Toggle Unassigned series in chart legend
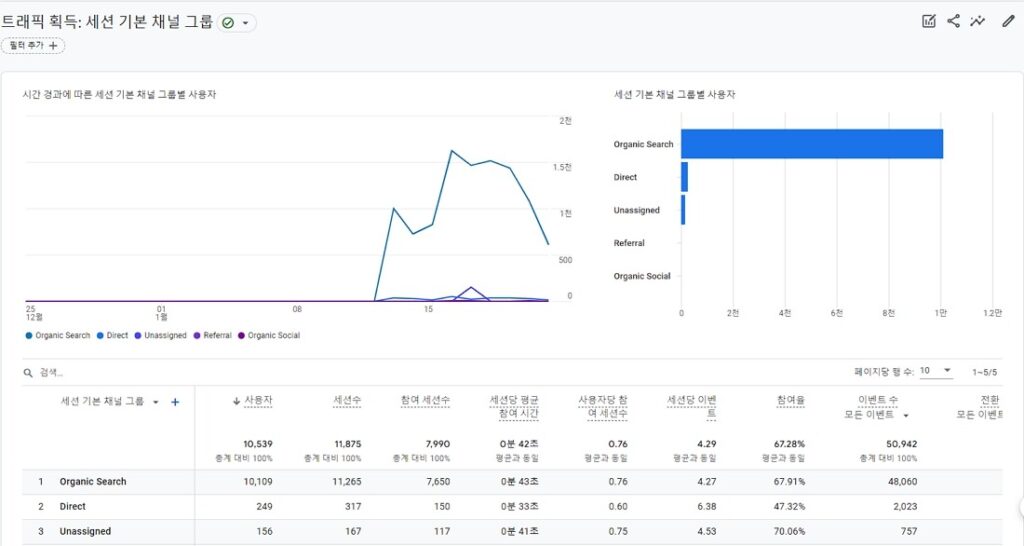This screenshot has width=1024, height=546. click(x=160, y=336)
